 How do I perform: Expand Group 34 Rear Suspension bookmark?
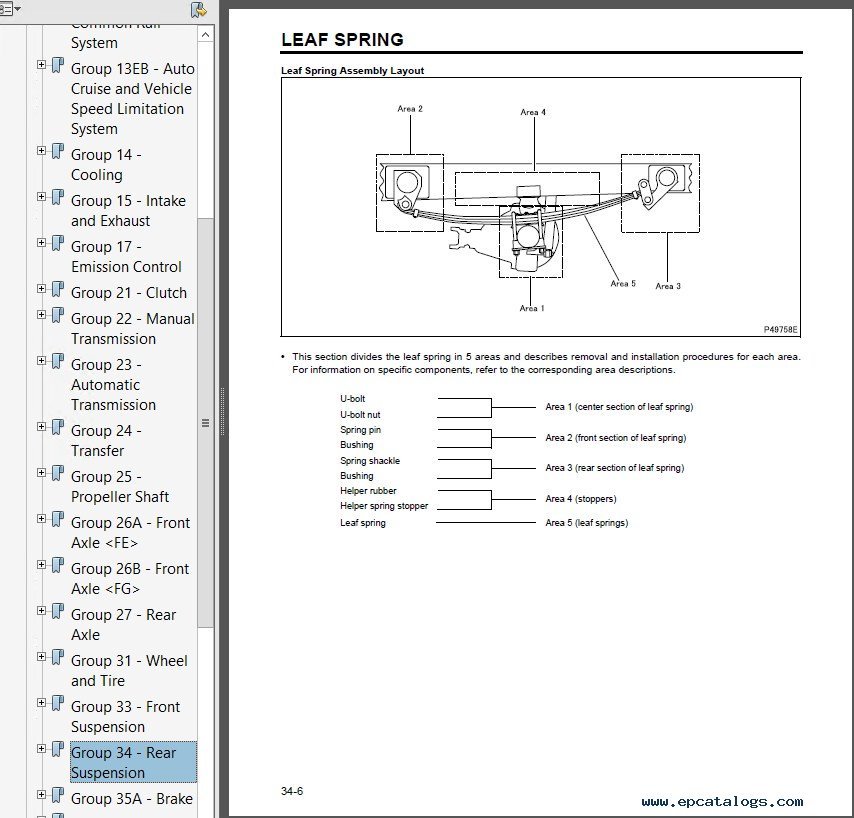41,749
